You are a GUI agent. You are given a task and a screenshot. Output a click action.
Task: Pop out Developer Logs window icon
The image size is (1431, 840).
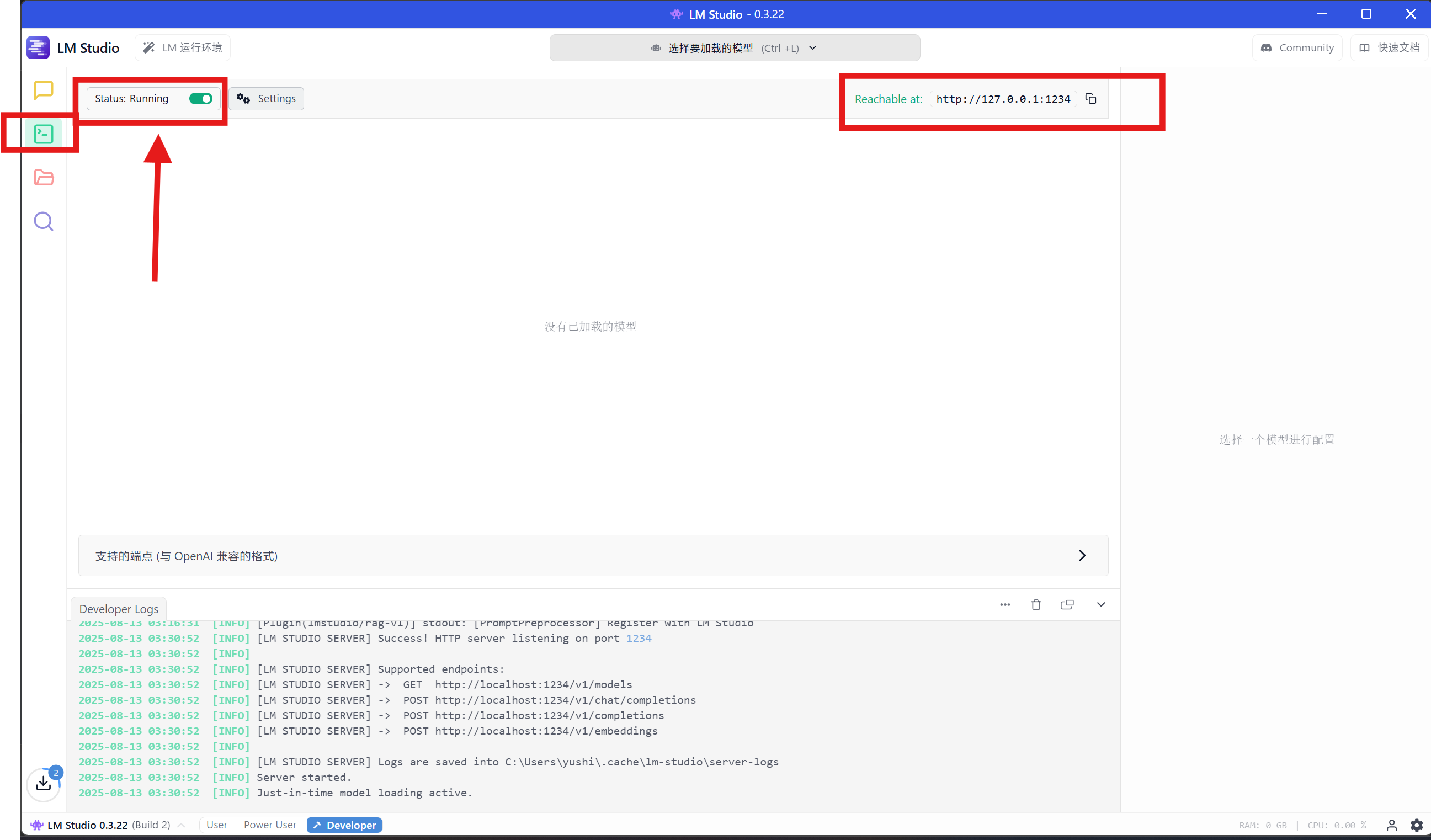click(x=1067, y=604)
